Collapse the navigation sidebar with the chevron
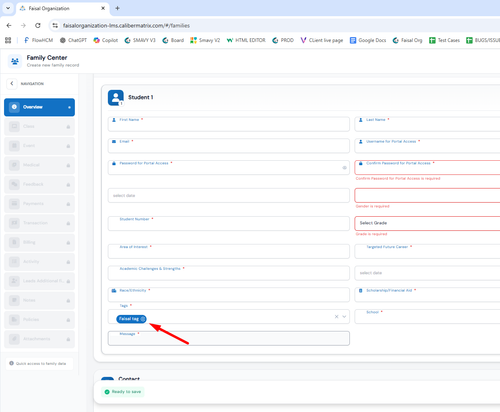This screenshot has width=500, height=412. [12, 83]
